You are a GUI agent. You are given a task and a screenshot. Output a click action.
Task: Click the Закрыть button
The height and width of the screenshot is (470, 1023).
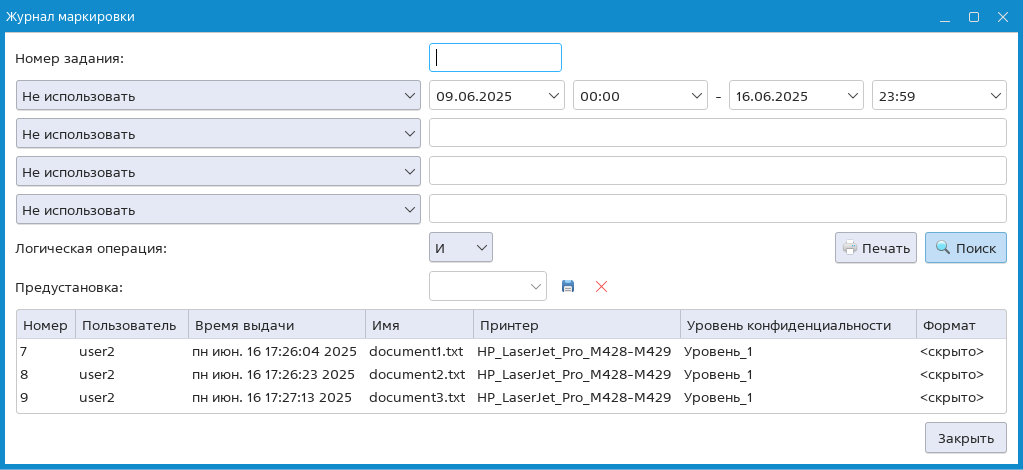tap(965, 438)
